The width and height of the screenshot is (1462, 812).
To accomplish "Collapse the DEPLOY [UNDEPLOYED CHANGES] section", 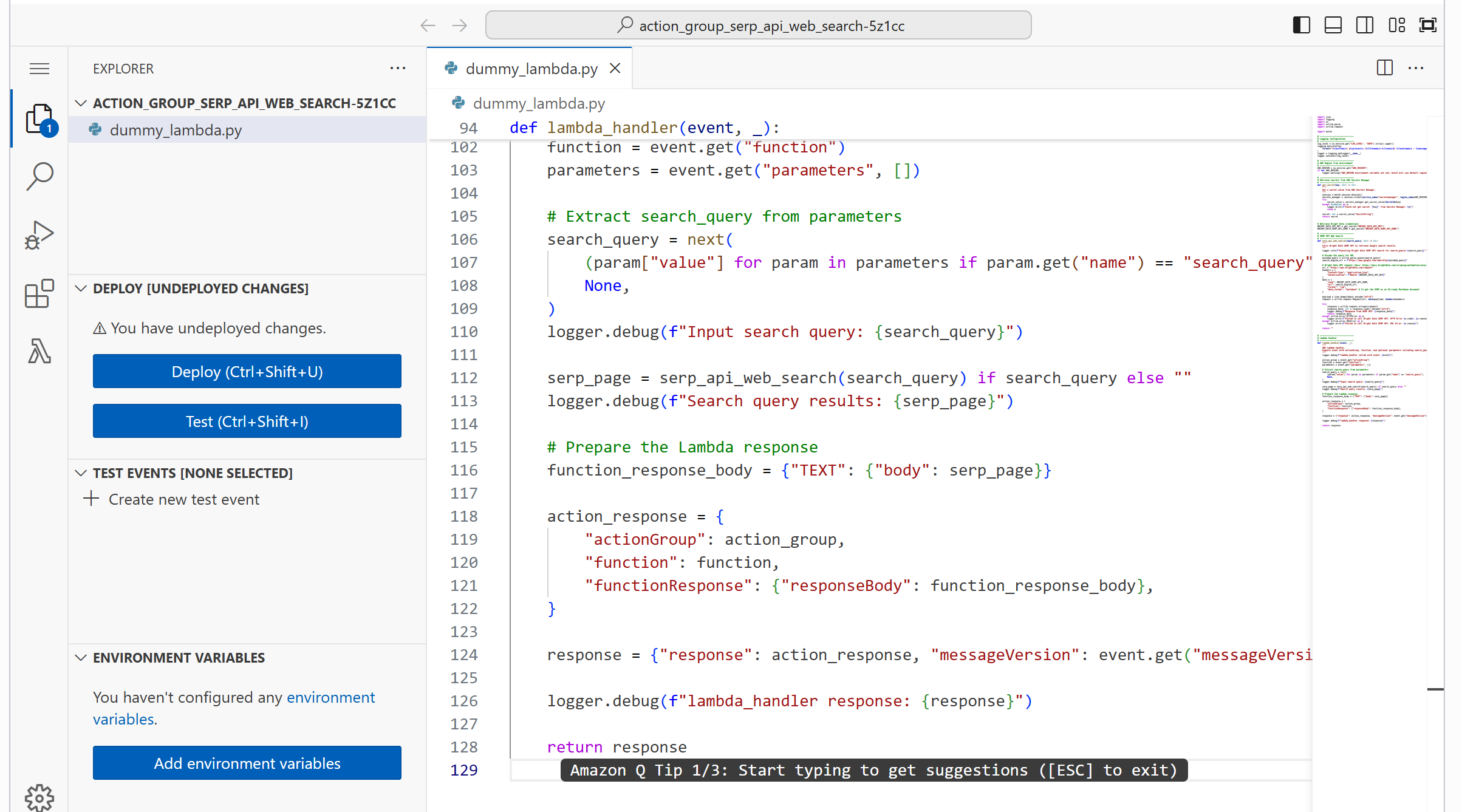I will click(x=81, y=288).
